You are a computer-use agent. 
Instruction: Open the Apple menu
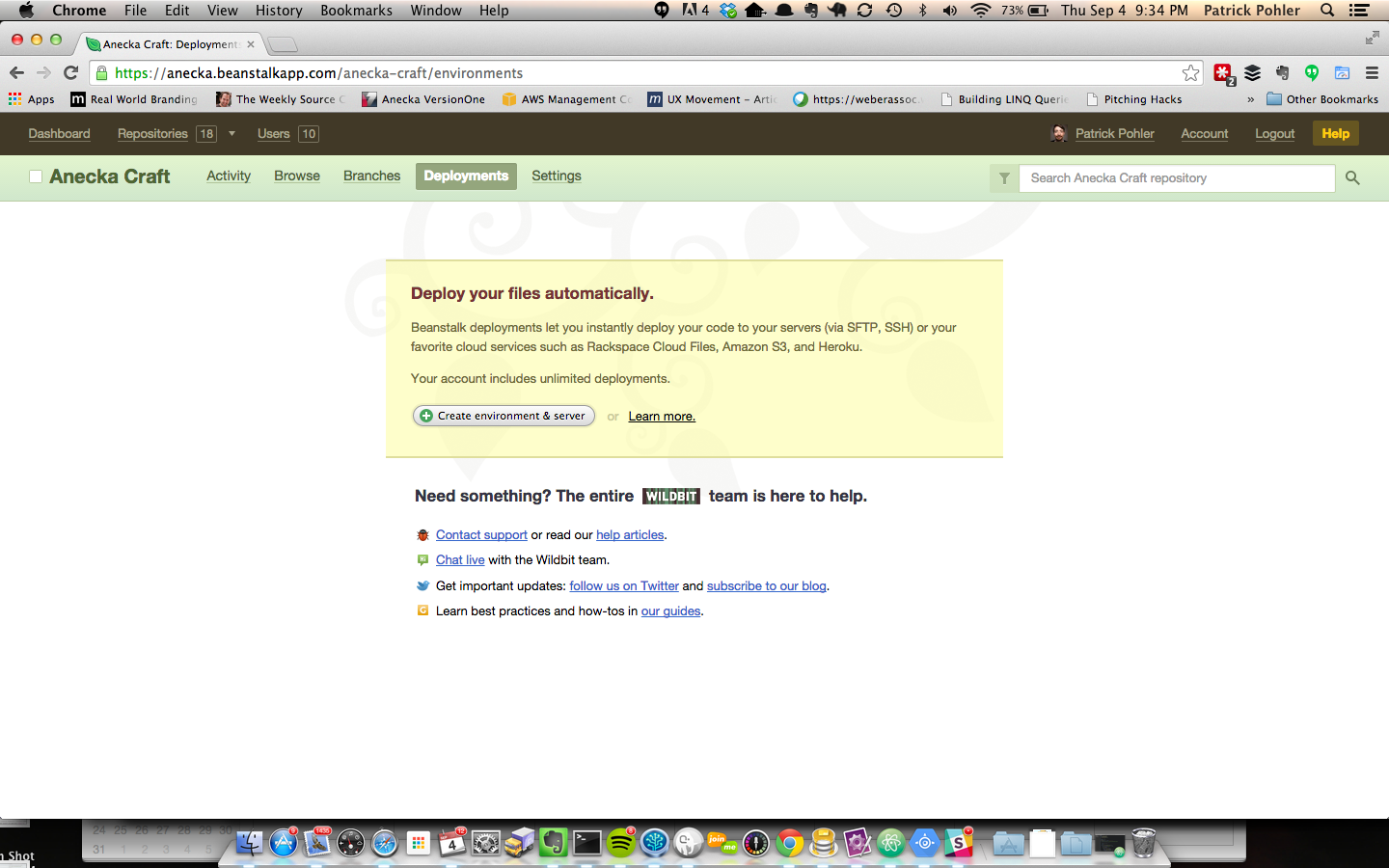pyautogui.click(x=26, y=10)
